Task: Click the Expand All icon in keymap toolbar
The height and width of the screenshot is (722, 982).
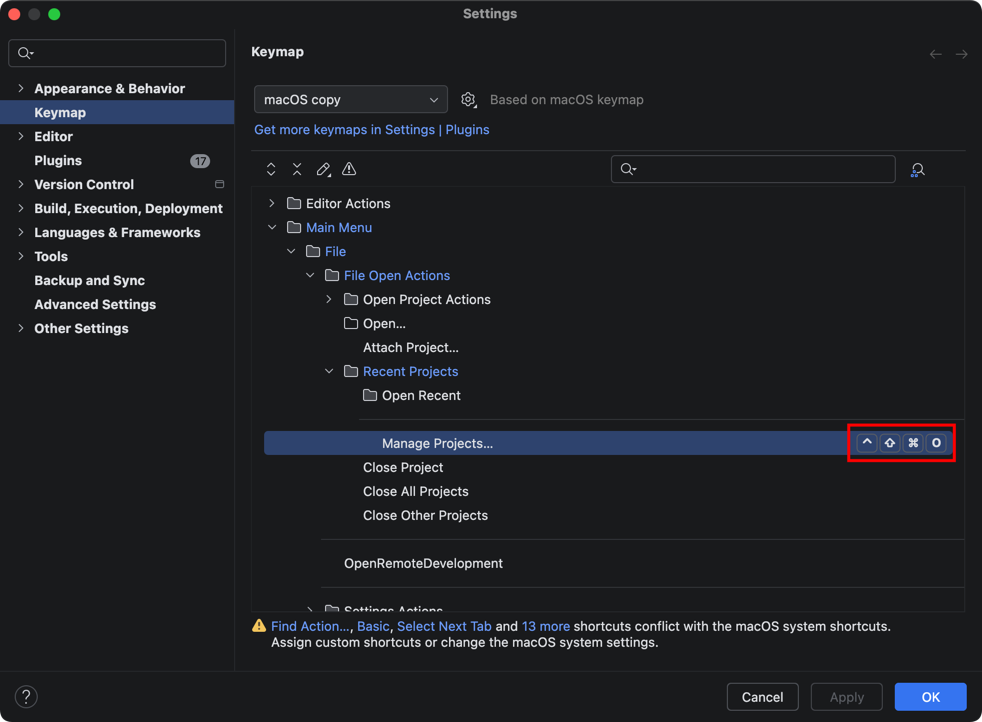Action: tap(271, 170)
